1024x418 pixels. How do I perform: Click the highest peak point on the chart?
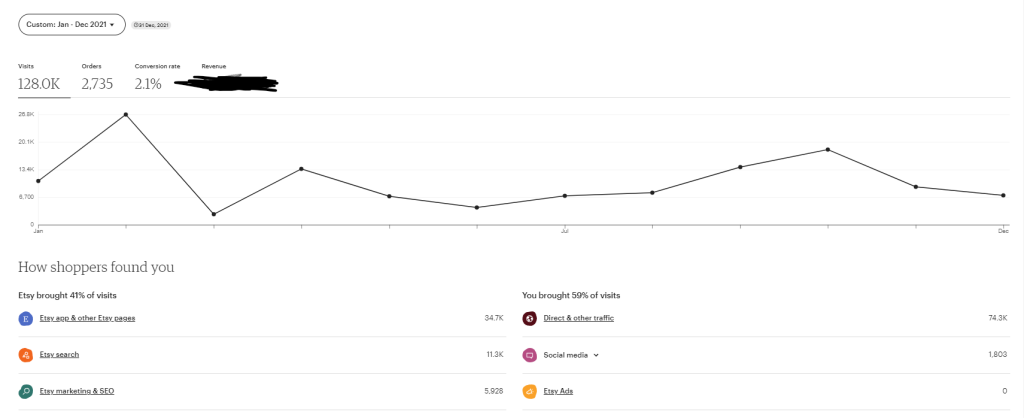pyautogui.click(x=126, y=114)
